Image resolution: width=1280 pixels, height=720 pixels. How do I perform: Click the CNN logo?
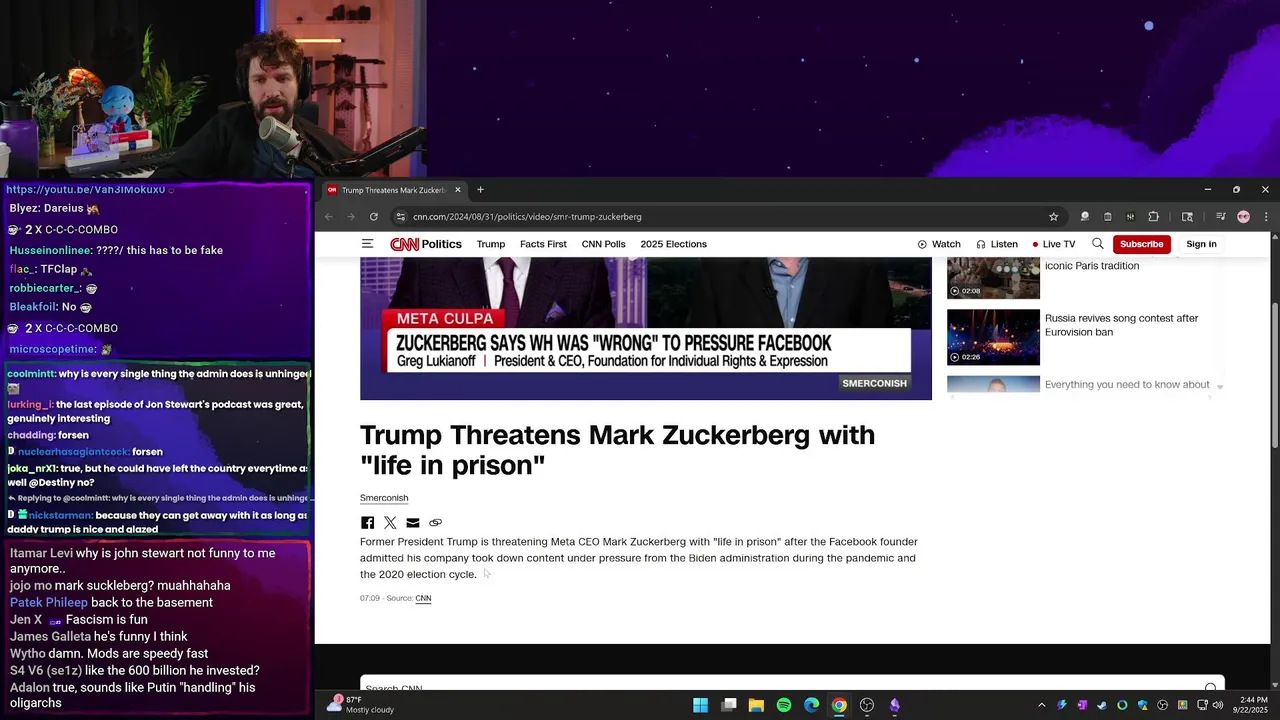[x=404, y=244]
